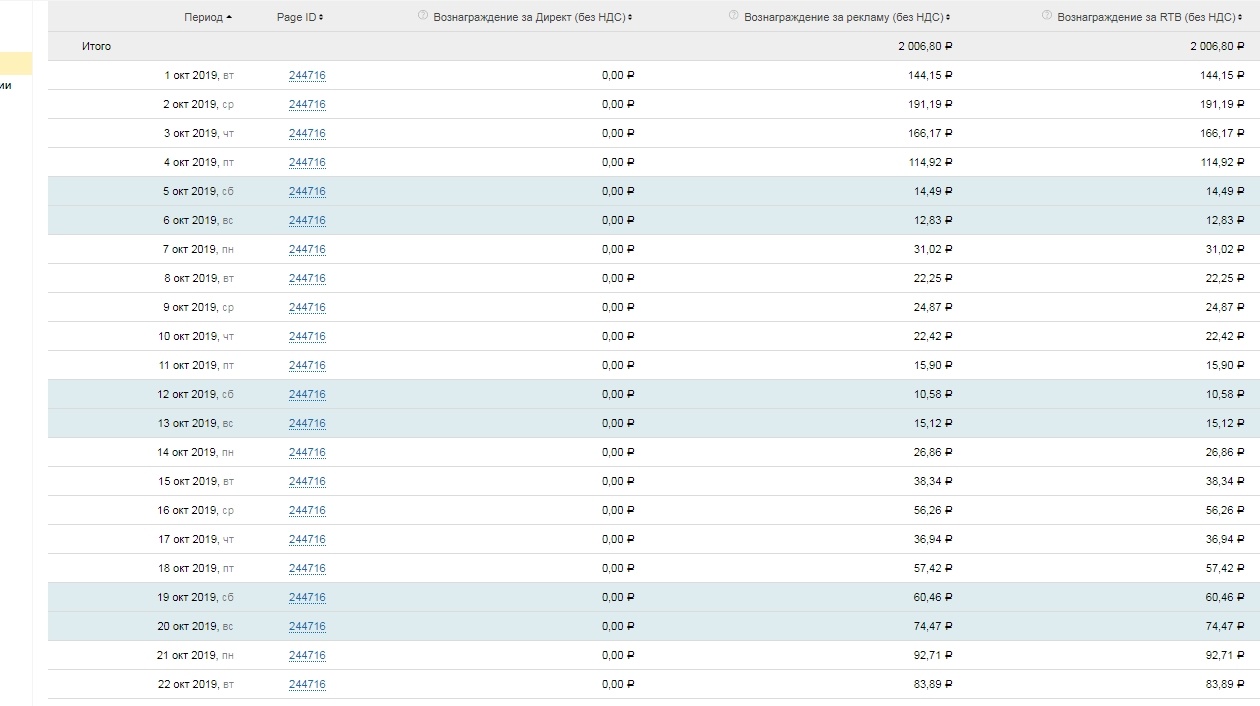Screen dimensions: 1260x706
Task: Open Page ID 244716 for 14 окт 2019
Action: point(307,452)
